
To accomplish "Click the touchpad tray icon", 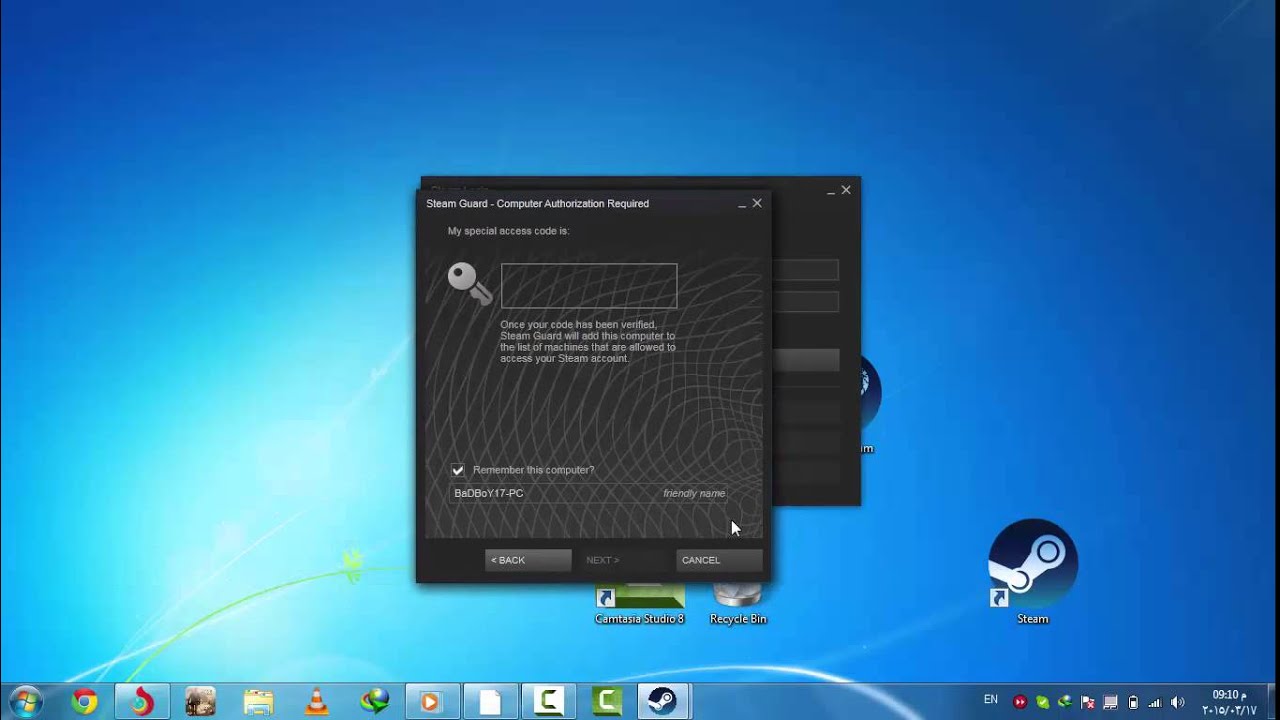I will 1110,702.
